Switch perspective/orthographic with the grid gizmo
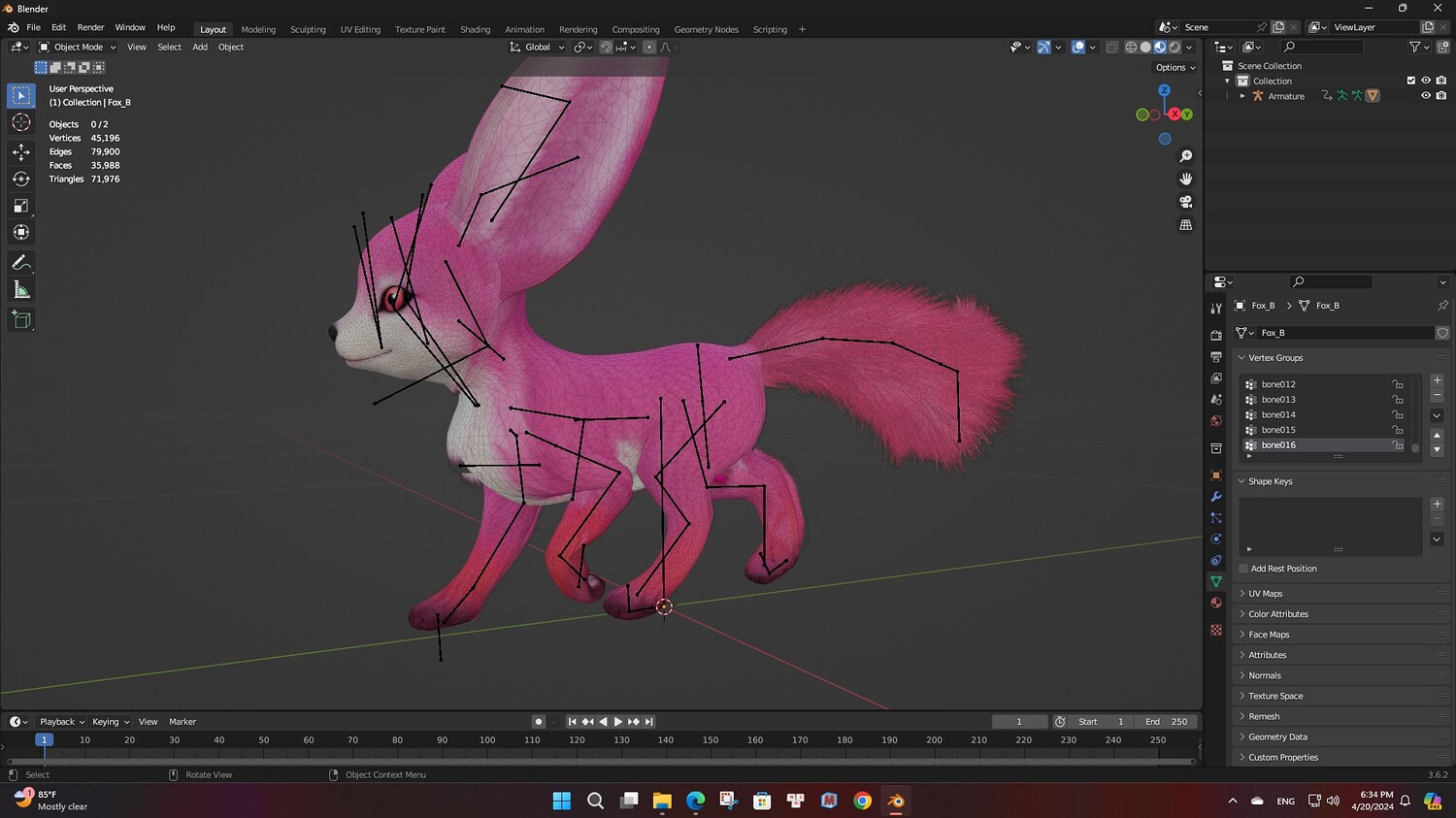 coord(1185,225)
